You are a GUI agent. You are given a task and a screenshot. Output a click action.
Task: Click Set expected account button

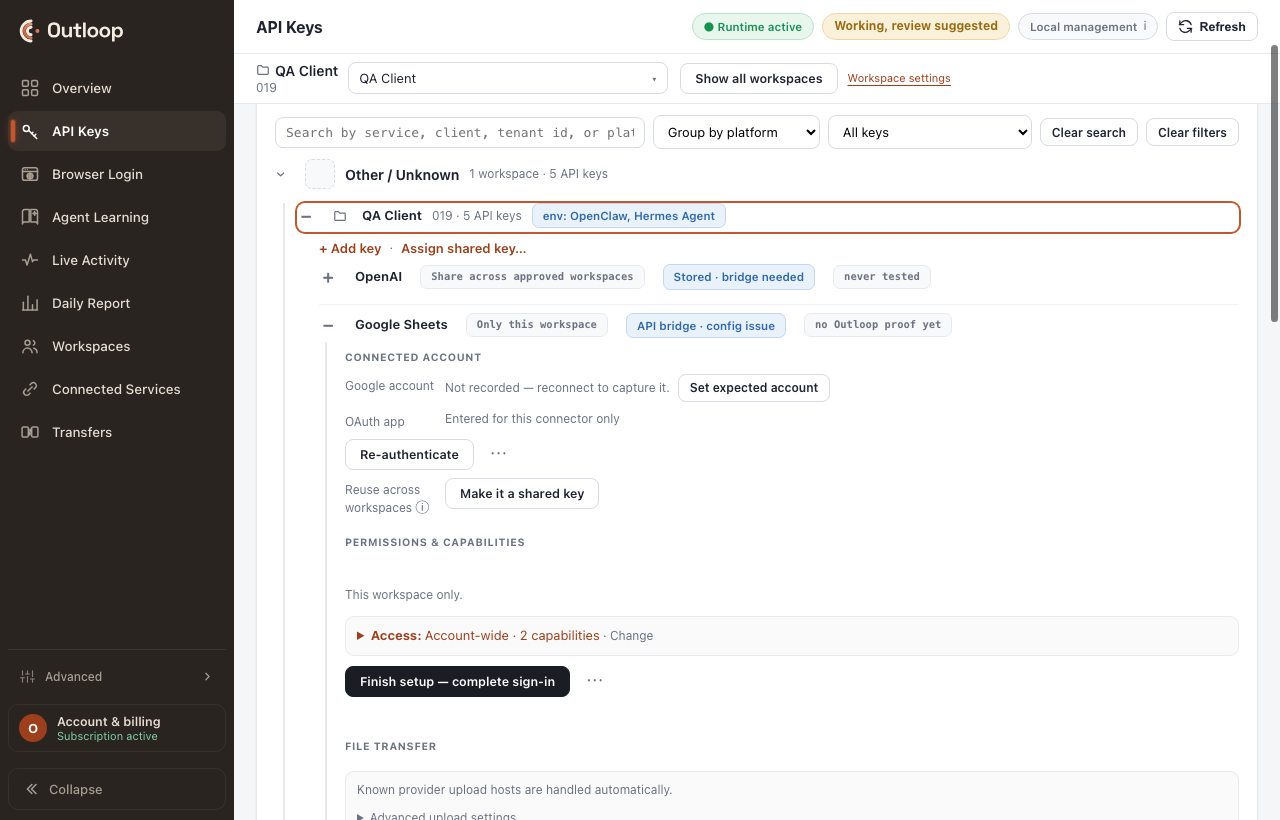[x=754, y=387]
